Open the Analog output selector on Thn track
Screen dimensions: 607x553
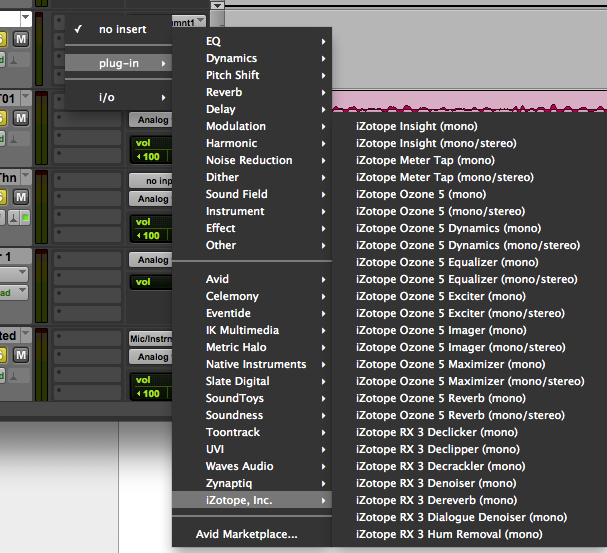[x=151, y=199]
